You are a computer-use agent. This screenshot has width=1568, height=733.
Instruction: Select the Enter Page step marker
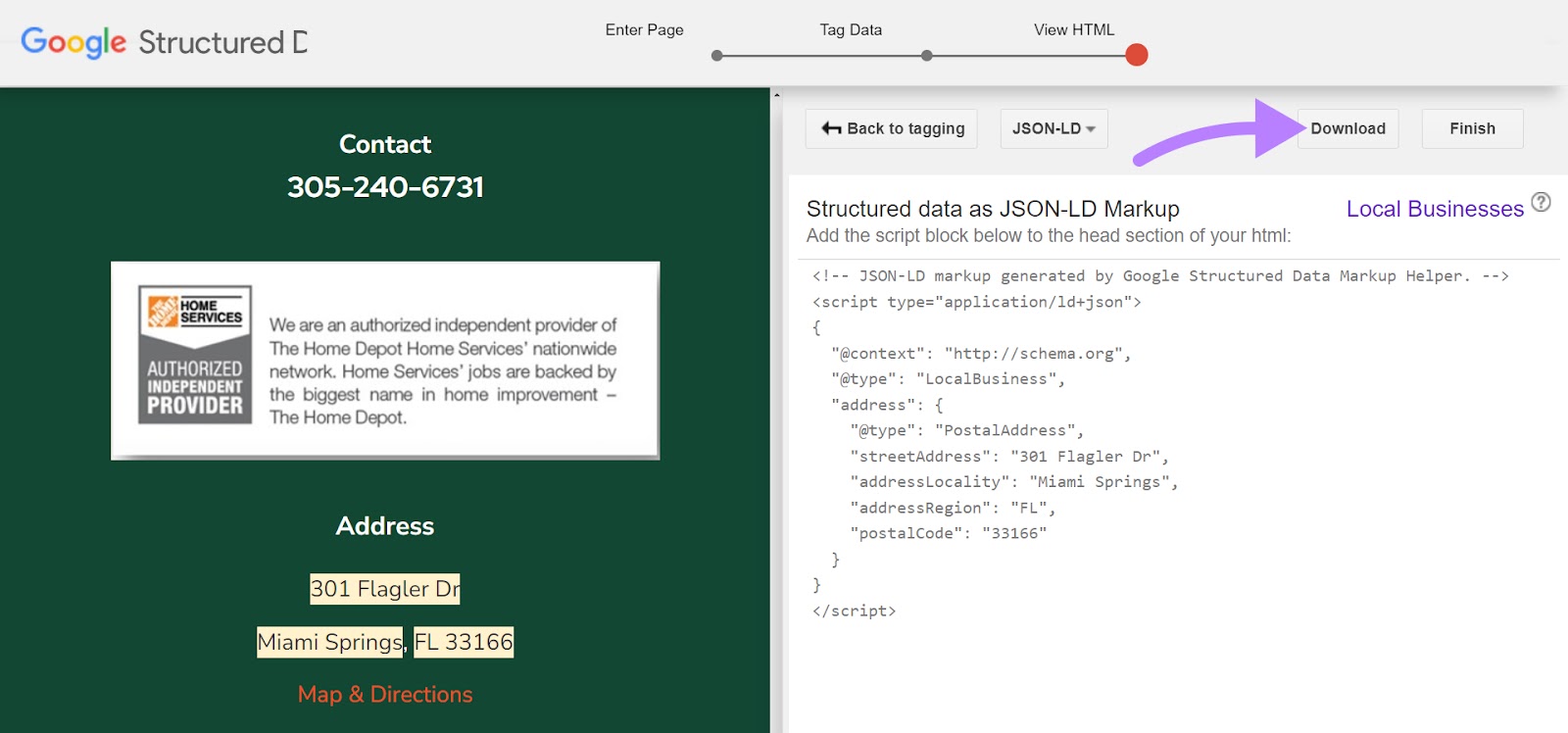click(x=717, y=56)
